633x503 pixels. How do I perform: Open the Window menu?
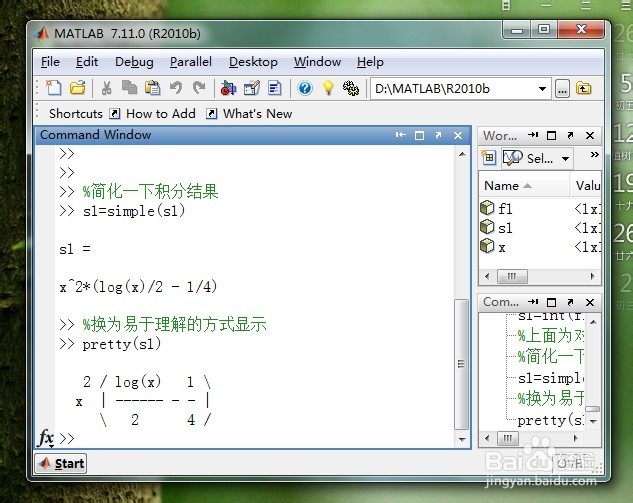click(317, 62)
